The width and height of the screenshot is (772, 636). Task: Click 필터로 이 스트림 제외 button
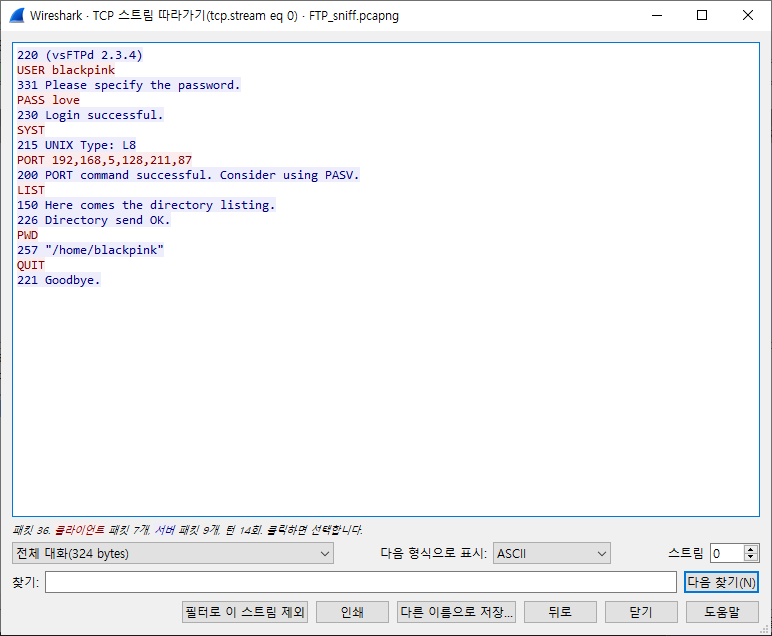coord(245,612)
